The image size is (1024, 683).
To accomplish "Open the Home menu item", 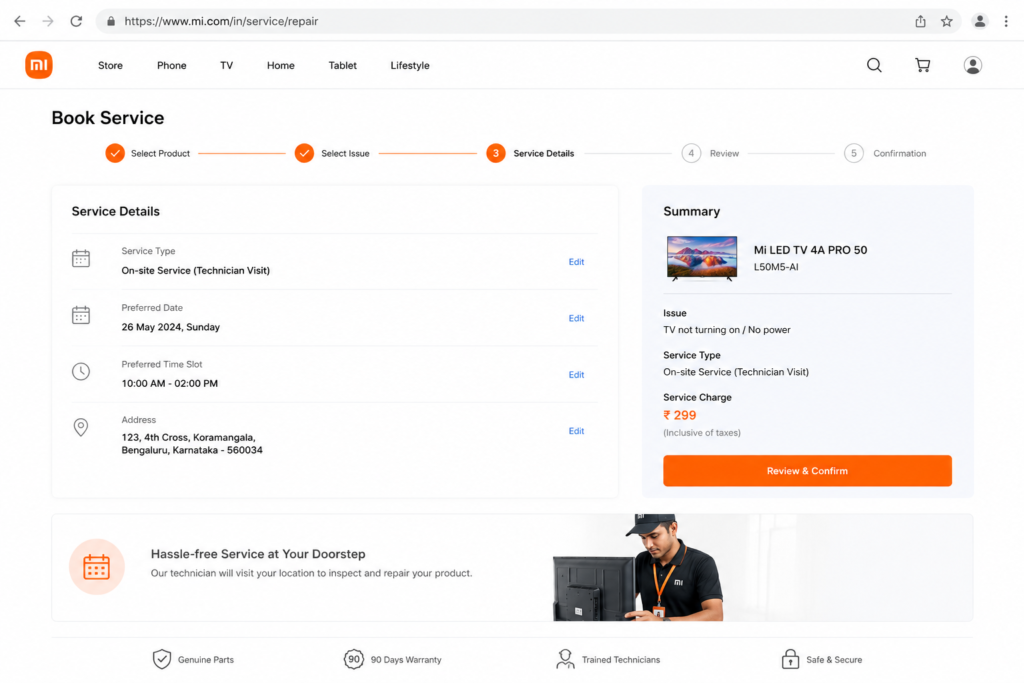I will [281, 65].
